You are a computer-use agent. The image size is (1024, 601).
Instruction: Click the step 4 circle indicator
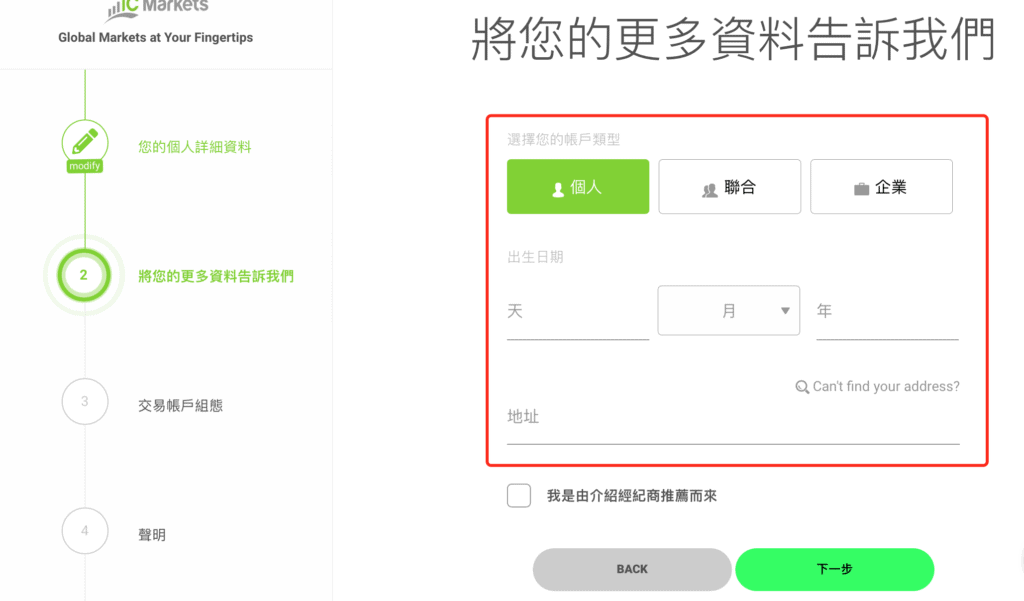tap(85, 530)
